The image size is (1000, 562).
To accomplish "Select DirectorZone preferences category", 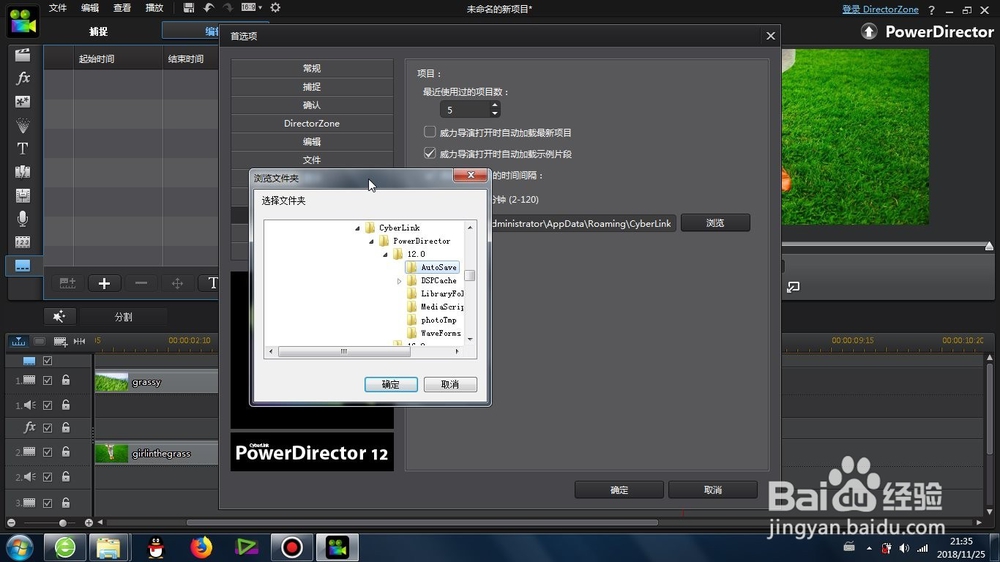I will pos(312,123).
